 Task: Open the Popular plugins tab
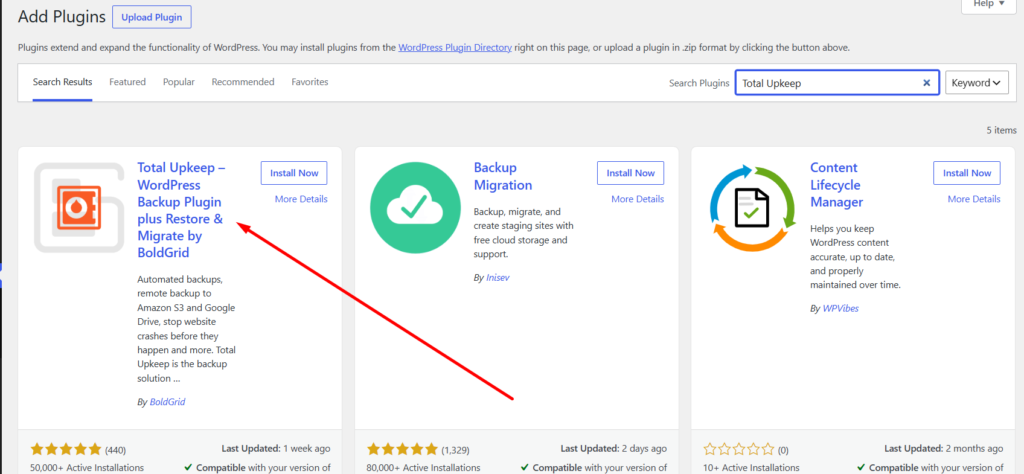tap(179, 82)
